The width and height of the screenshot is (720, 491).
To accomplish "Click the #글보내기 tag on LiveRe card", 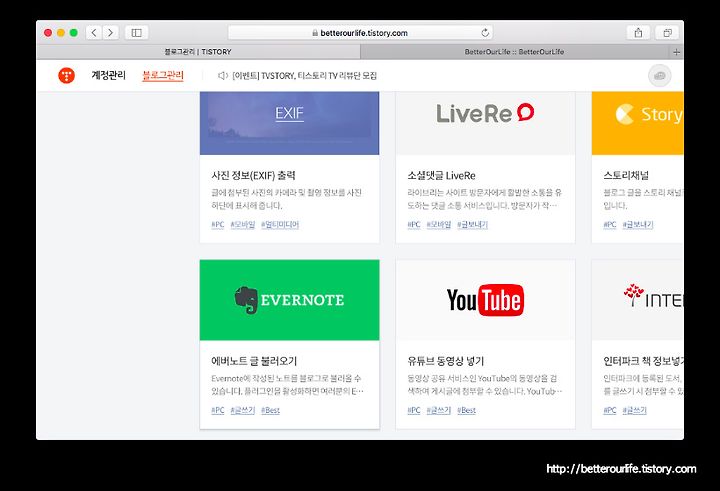I will [472, 225].
